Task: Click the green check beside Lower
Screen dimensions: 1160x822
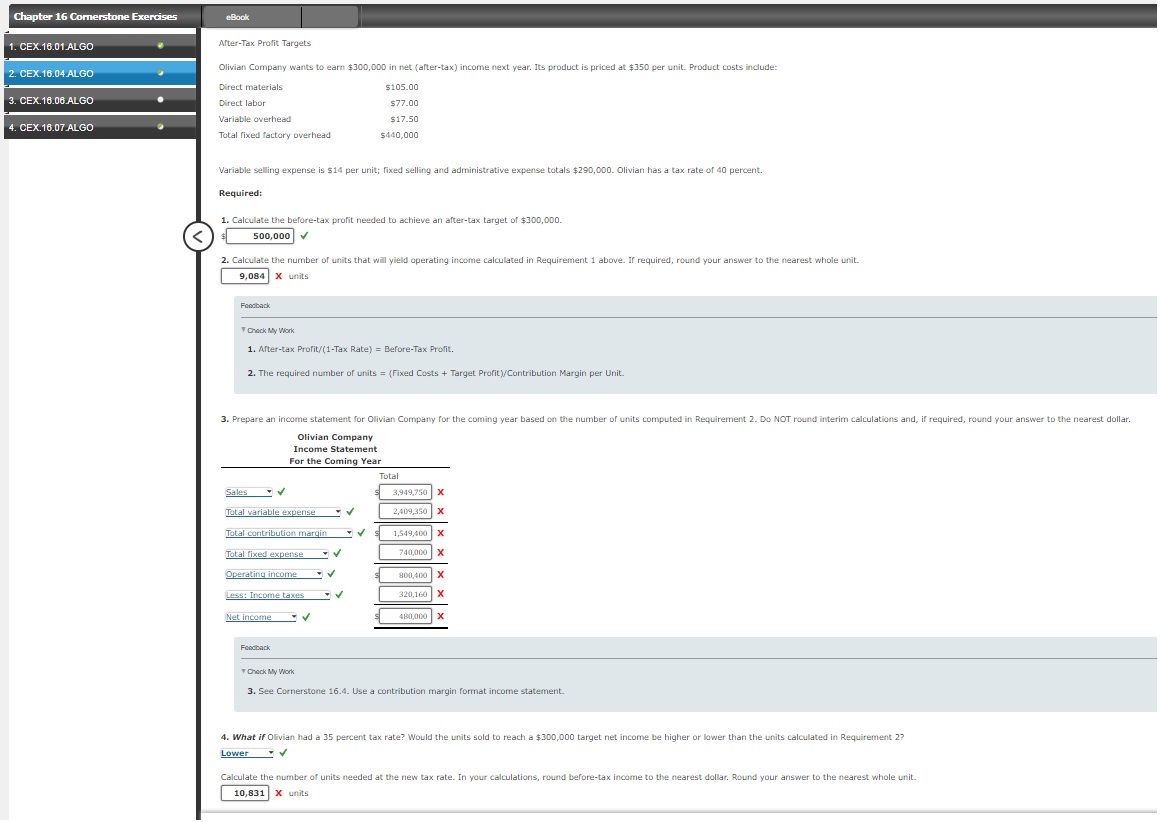Action: [x=283, y=752]
